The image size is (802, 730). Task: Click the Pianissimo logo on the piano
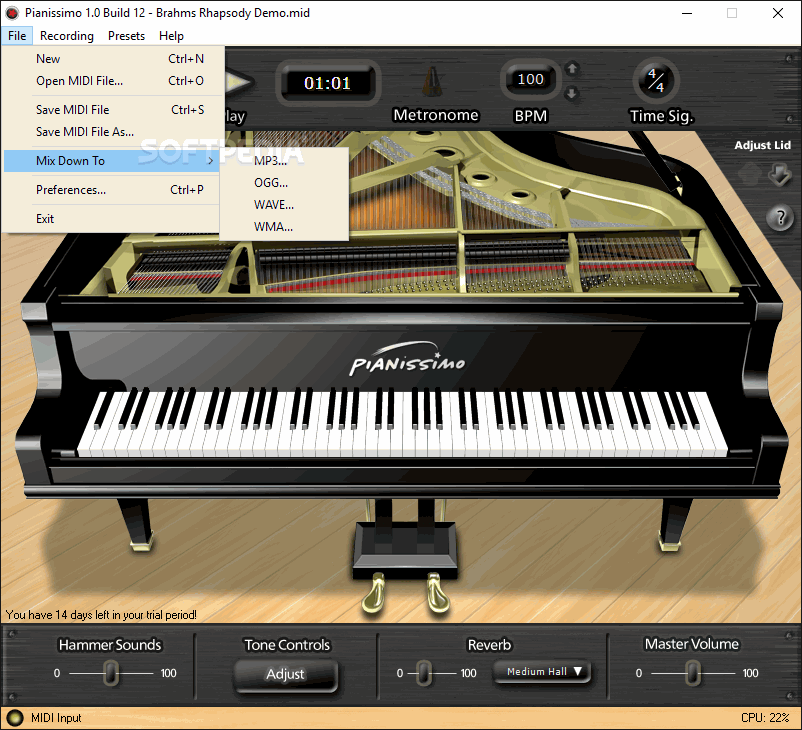[x=407, y=359]
